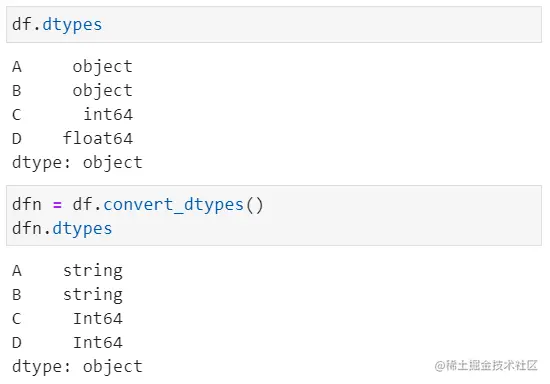
Task: Click the parentheses after convert_dtypes
Action: pyautogui.click(x=254, y=205)
